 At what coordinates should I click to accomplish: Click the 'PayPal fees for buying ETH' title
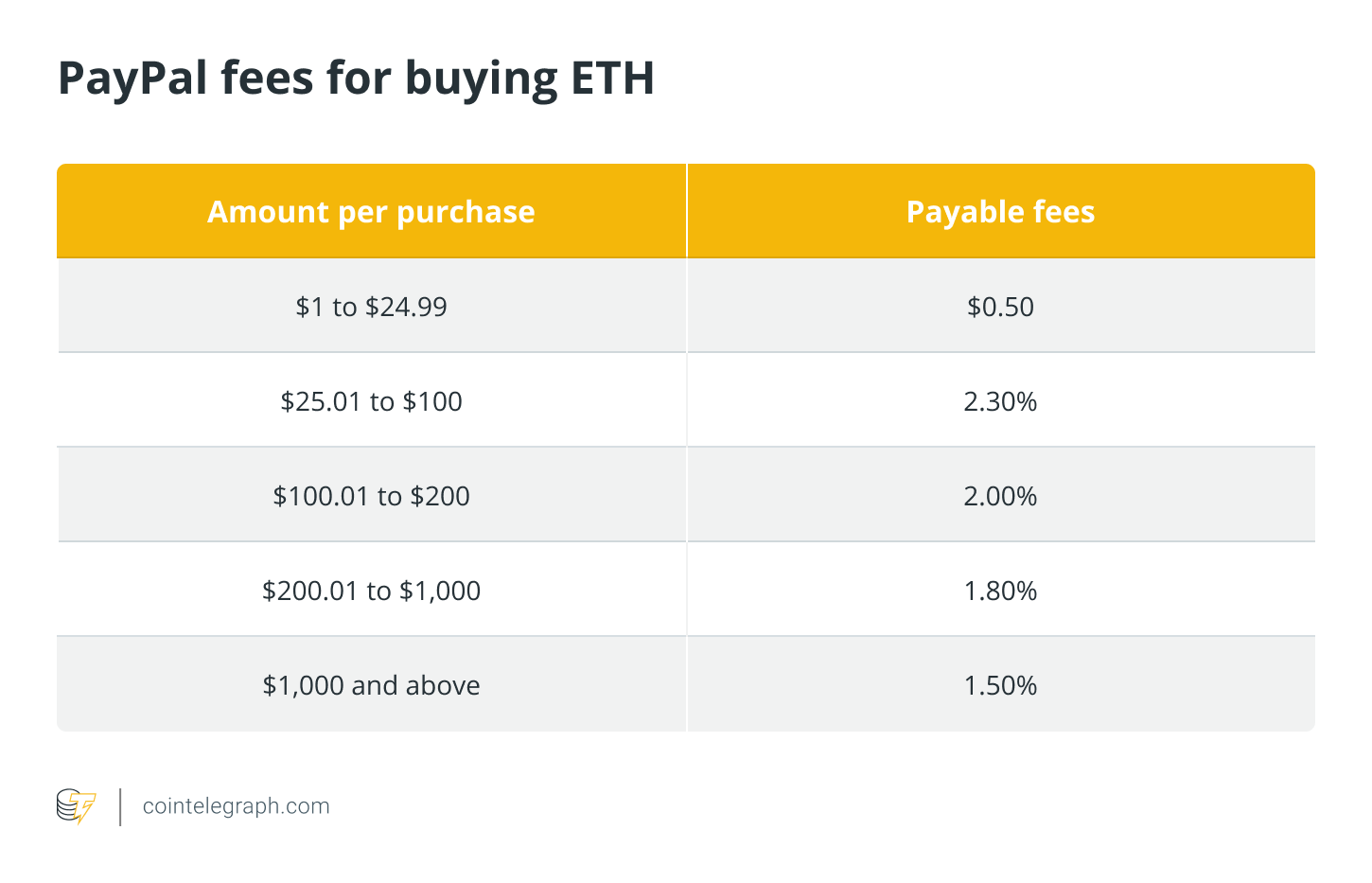point(356,79)
